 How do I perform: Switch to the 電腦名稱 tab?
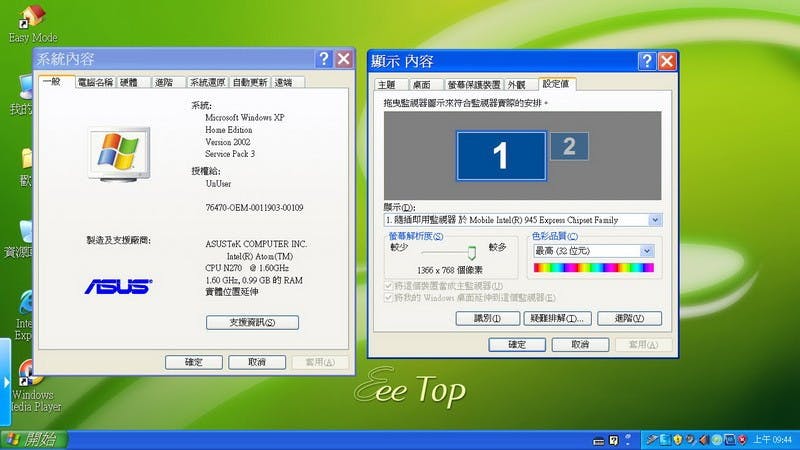tap(95, 82)
